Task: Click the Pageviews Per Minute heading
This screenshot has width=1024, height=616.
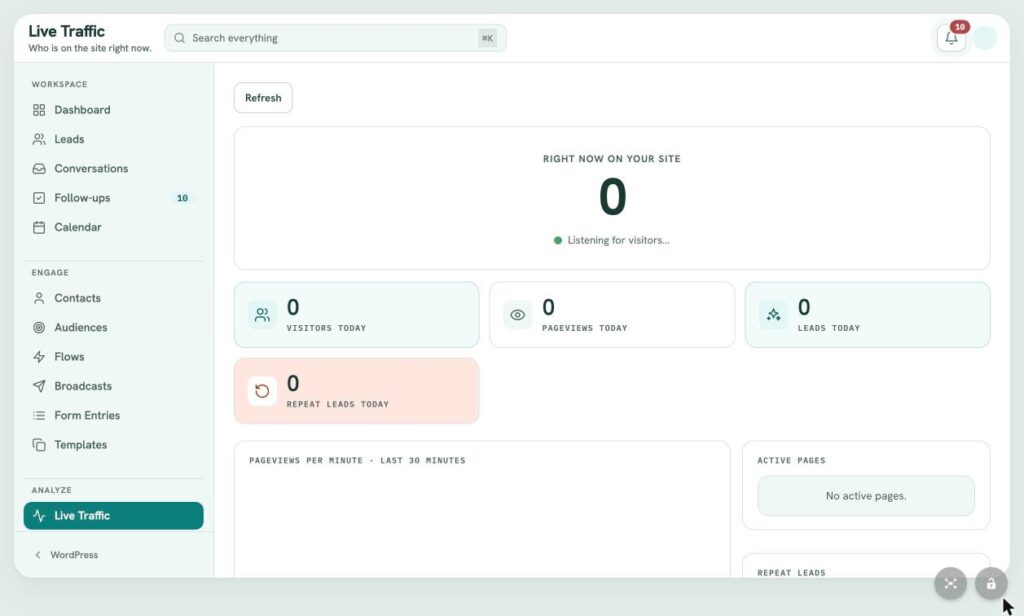Action: [x=357, y=461]
